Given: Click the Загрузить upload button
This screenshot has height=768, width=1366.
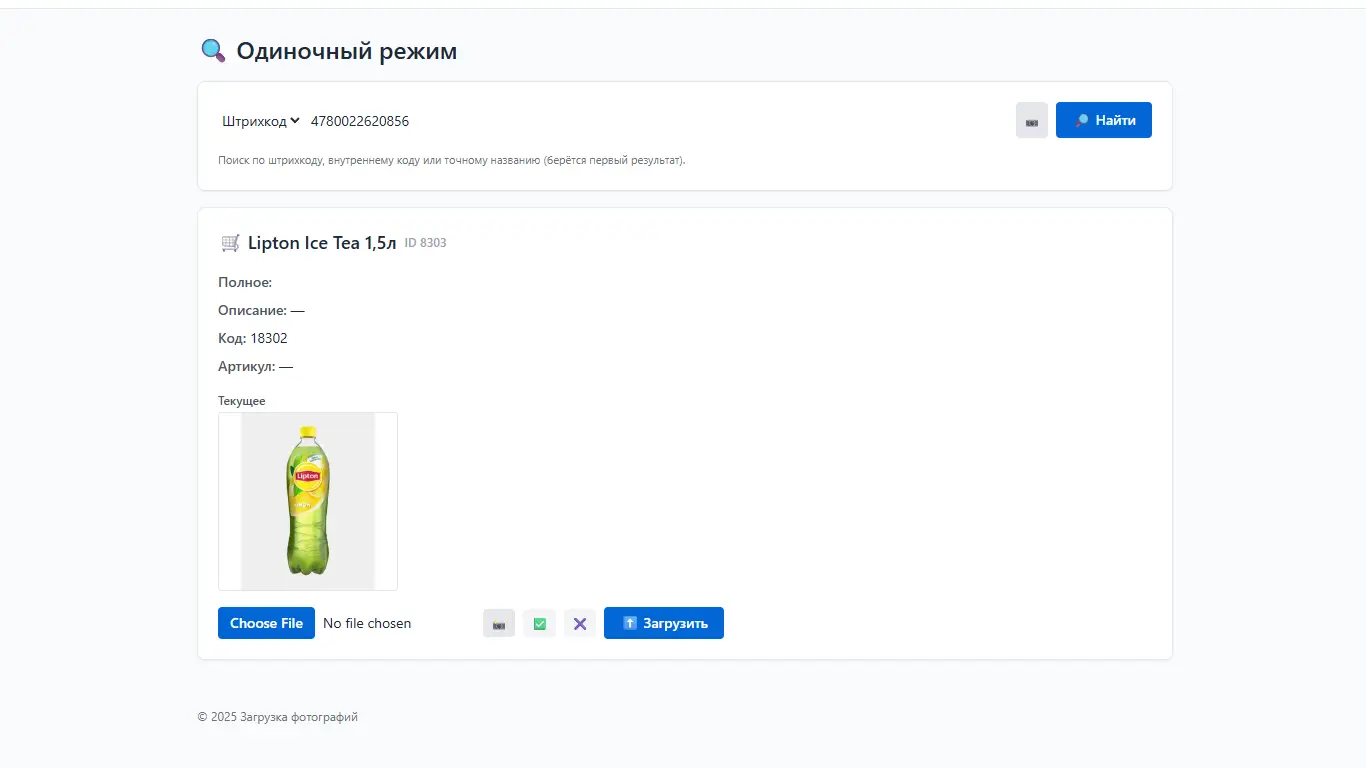Looking at the screenshot, I should (x=664, y=623).
